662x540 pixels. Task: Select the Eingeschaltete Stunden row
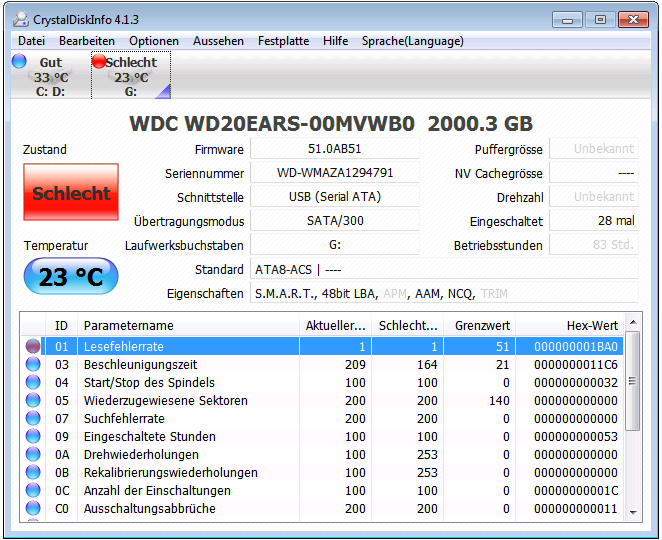[322, 437]
